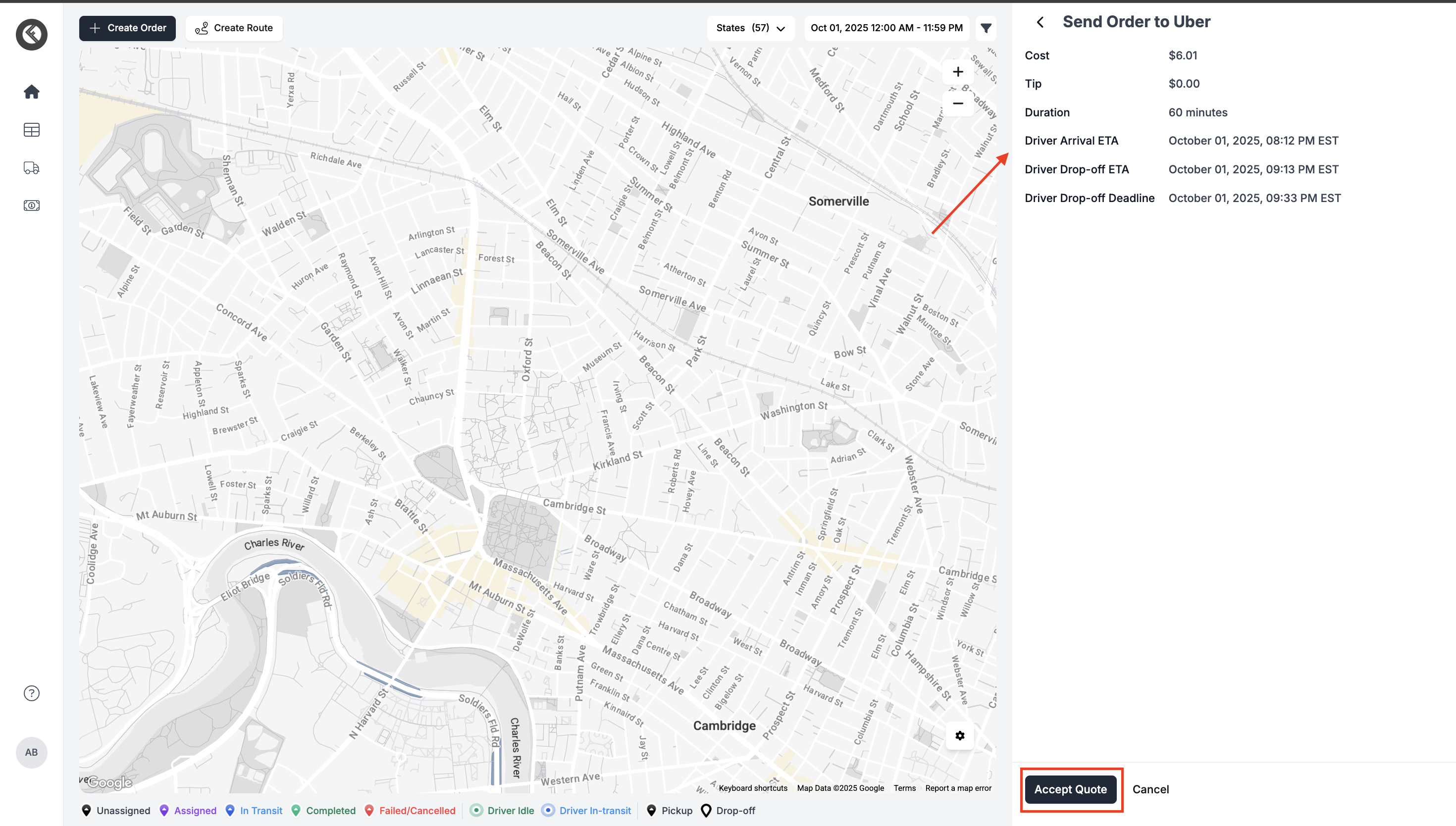The width and height of the screenshot is (1456, 826).
Task: Open the AB user avatar
Action: point(32,752)
